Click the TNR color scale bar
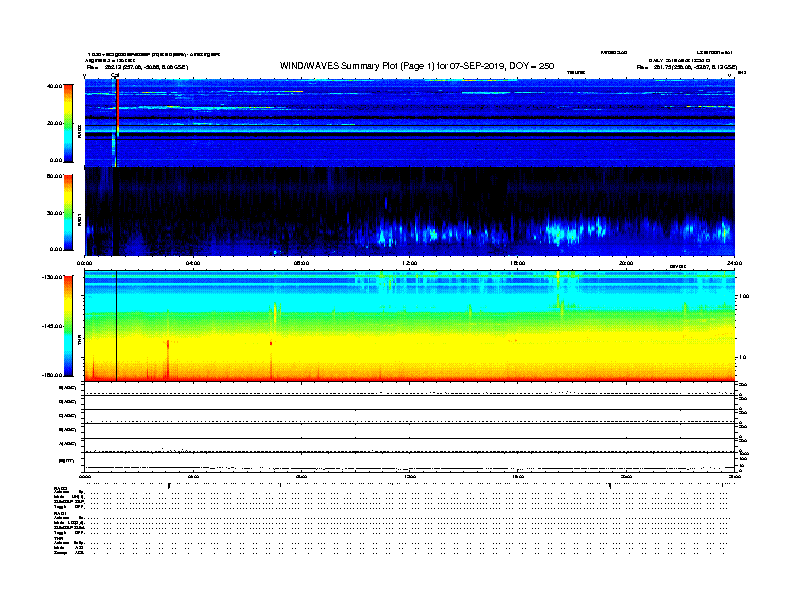Screen dimensions: 792x612 click(68, 326)
